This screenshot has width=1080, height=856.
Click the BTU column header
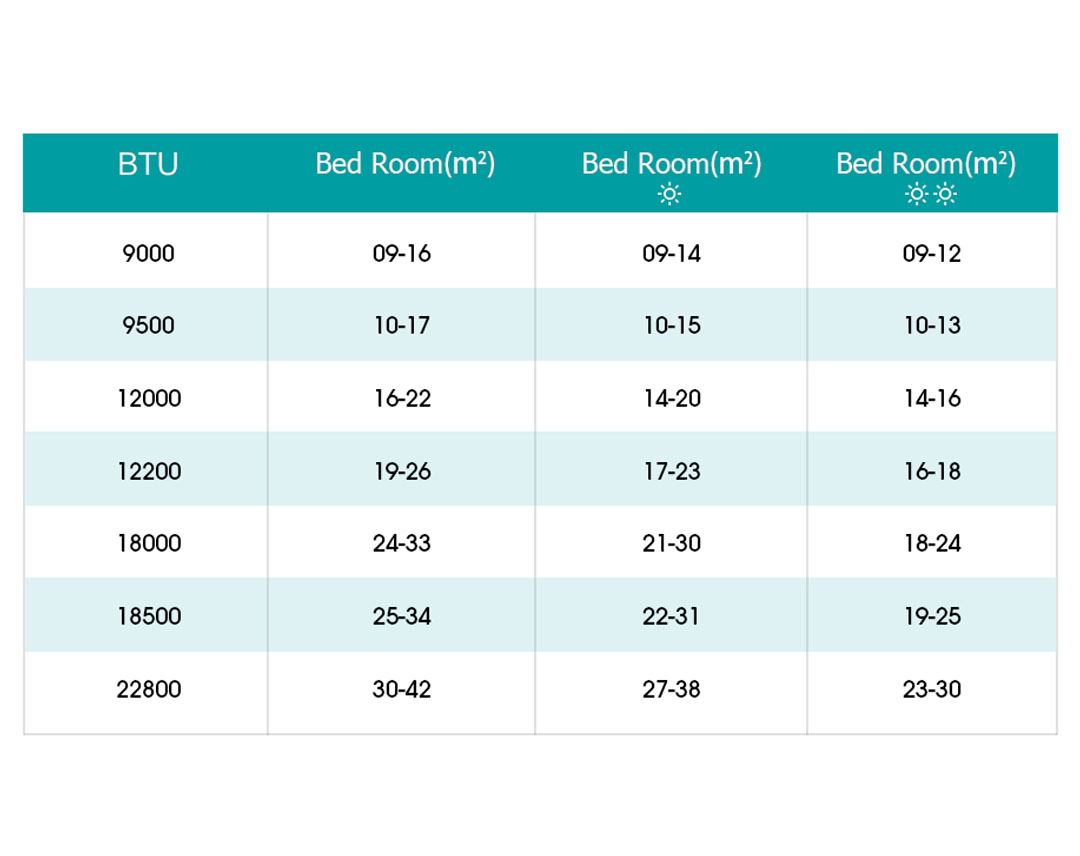(148, 165)
